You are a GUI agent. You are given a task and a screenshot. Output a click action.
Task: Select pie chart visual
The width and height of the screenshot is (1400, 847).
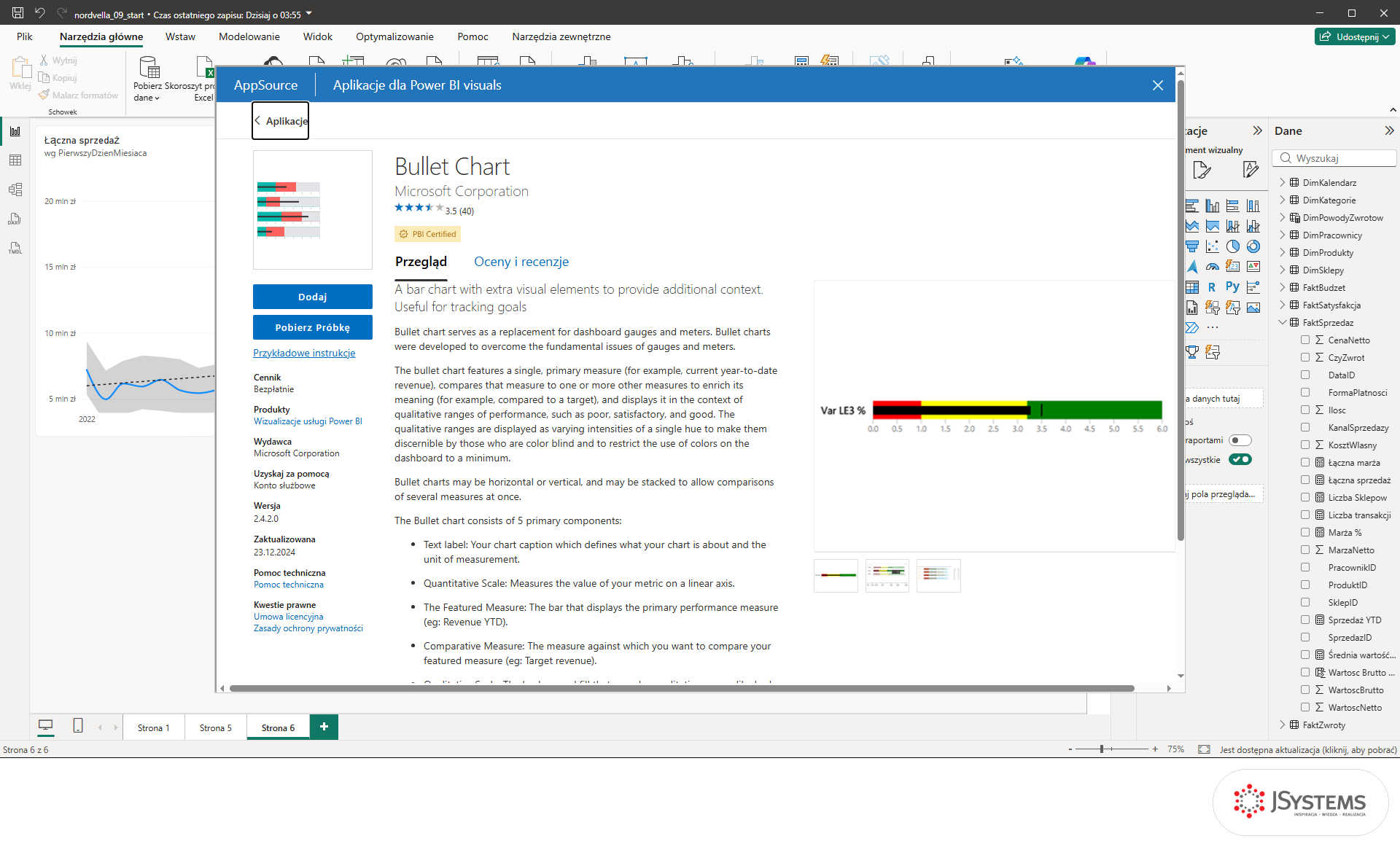pyautogui.click(x=1233, y=246)
